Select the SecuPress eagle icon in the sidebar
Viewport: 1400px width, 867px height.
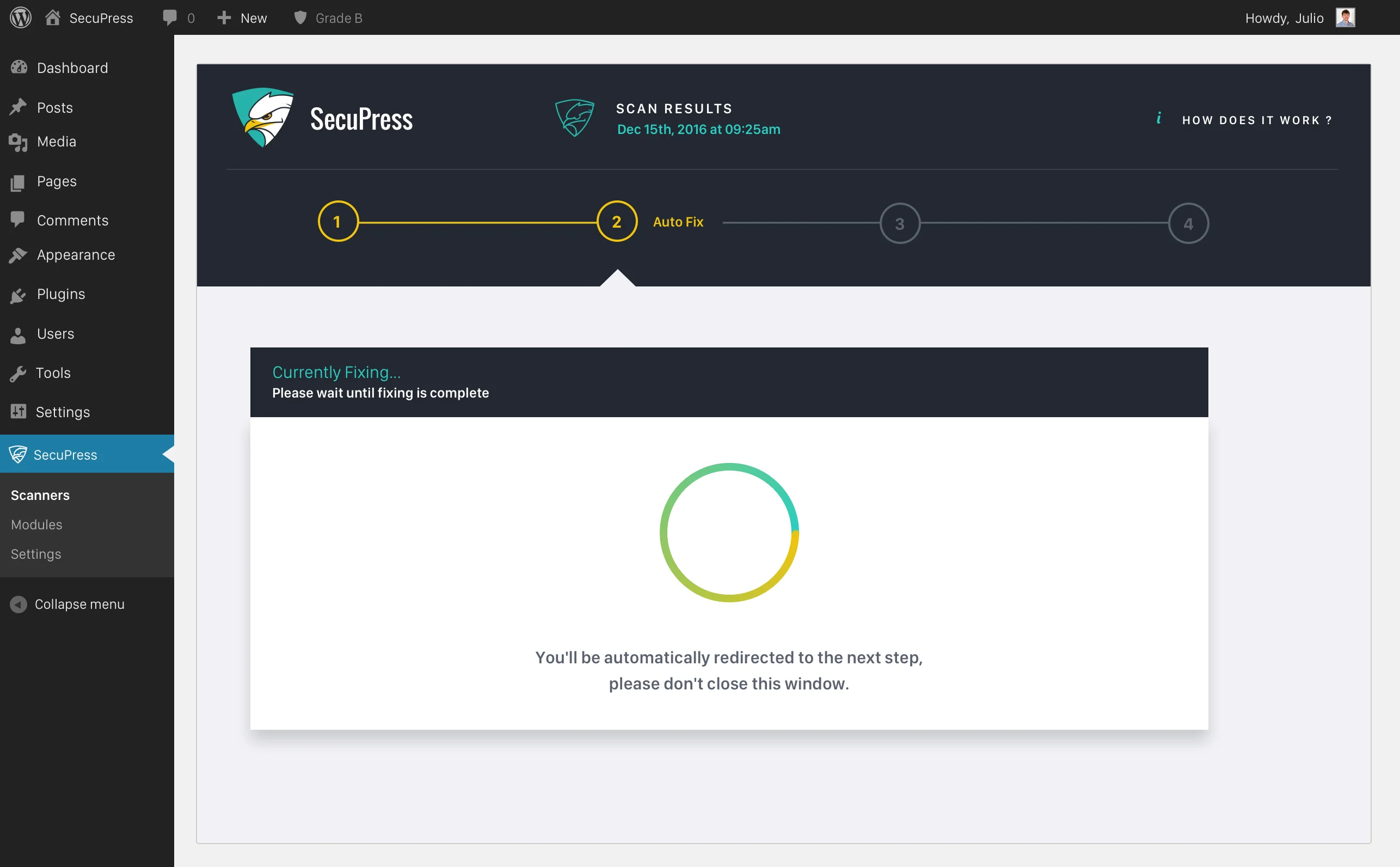click(18, 454)
